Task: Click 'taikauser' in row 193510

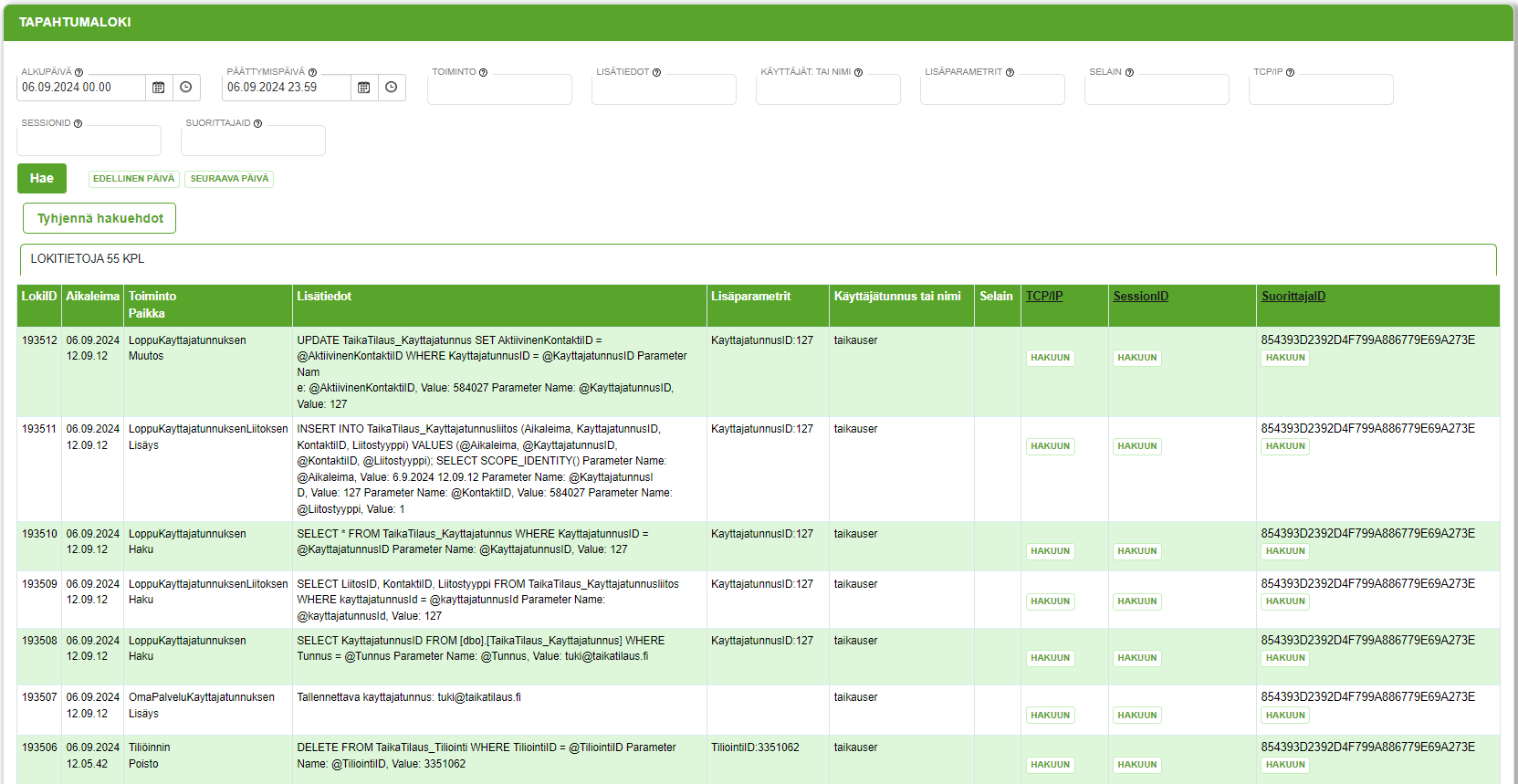Action: [855, 534]
